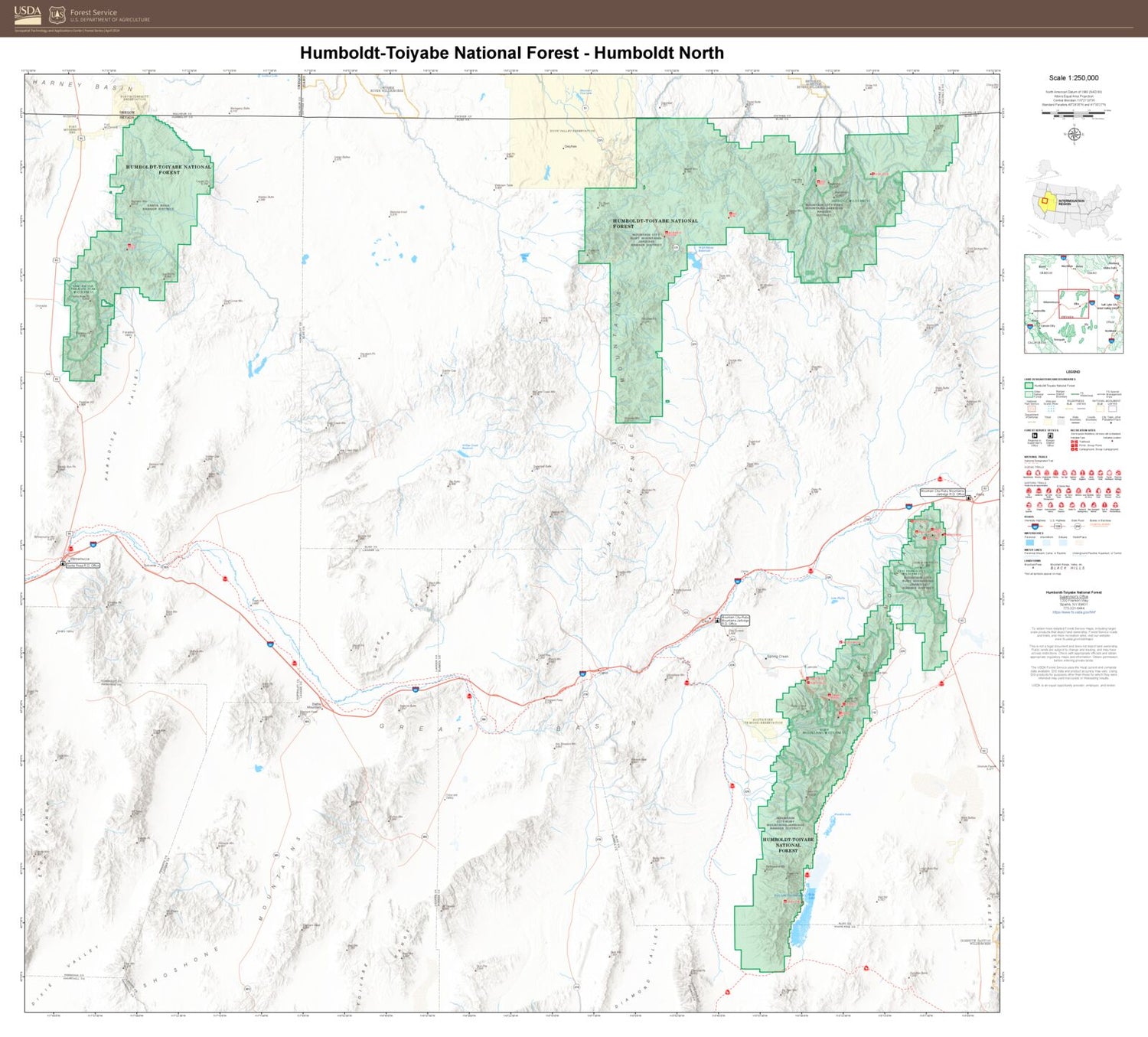
Task: Click the Geospatial Technology and Applications Center line
Action: point(67,31)
